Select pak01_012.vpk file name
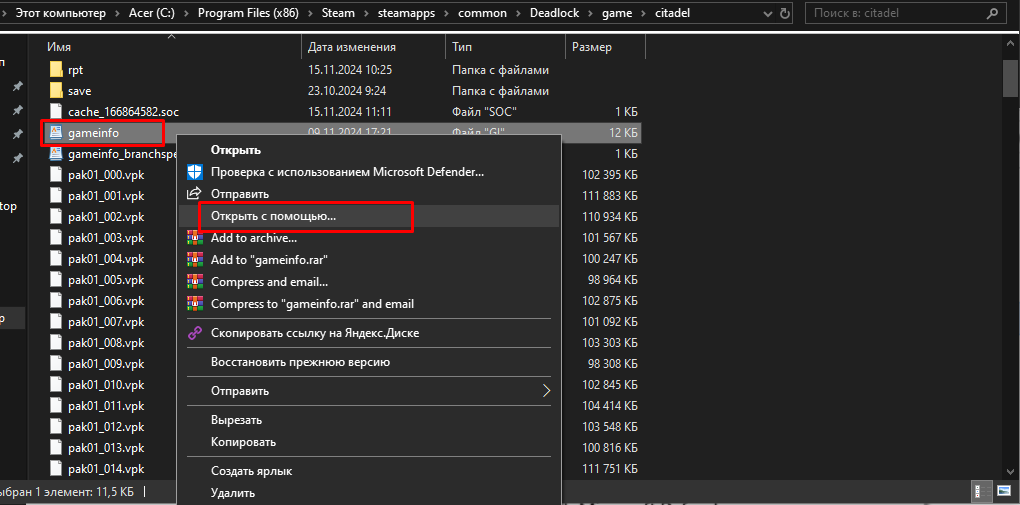Screen dimensions: 1020x505 coord(105,427)
